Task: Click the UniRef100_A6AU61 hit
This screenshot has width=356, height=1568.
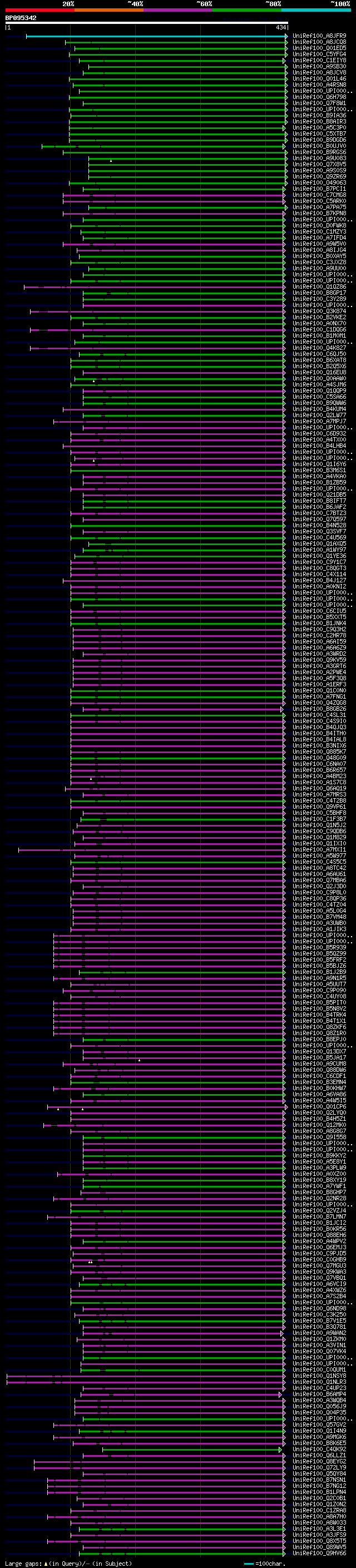Action: pos(319,873)
